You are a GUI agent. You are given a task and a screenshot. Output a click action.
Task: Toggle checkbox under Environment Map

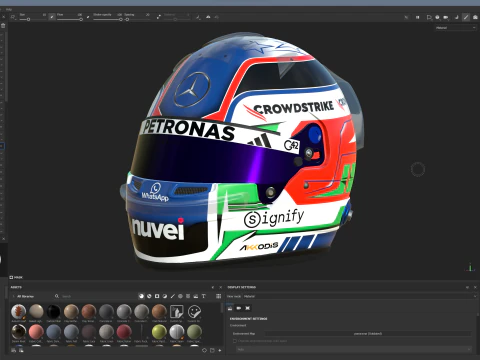235,341
